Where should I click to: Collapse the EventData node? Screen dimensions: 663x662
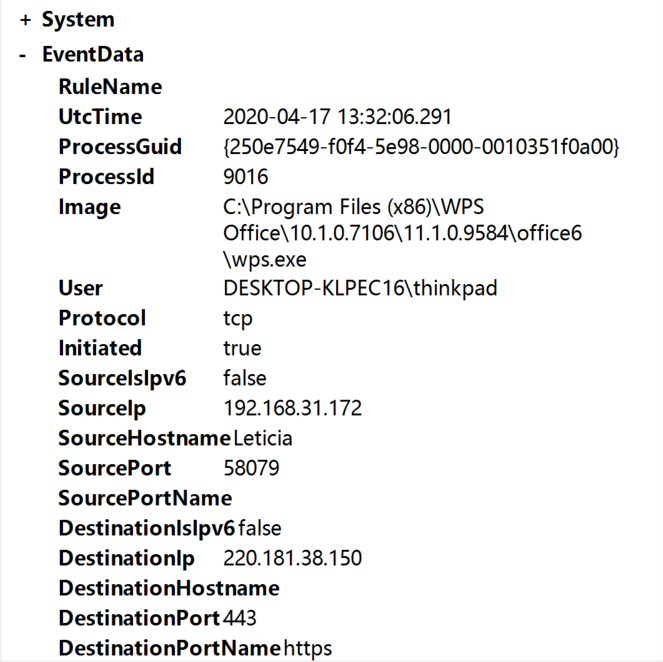pos(23,55)
